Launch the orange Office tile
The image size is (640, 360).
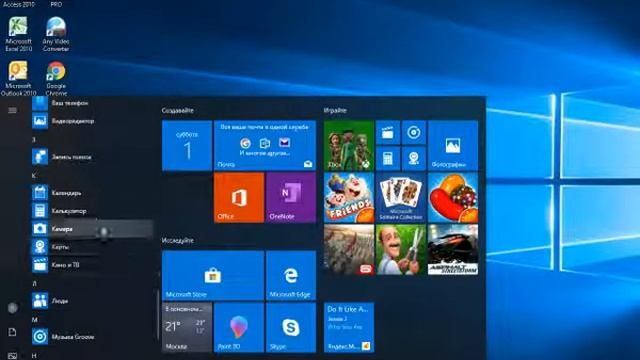tap(239, 198)
